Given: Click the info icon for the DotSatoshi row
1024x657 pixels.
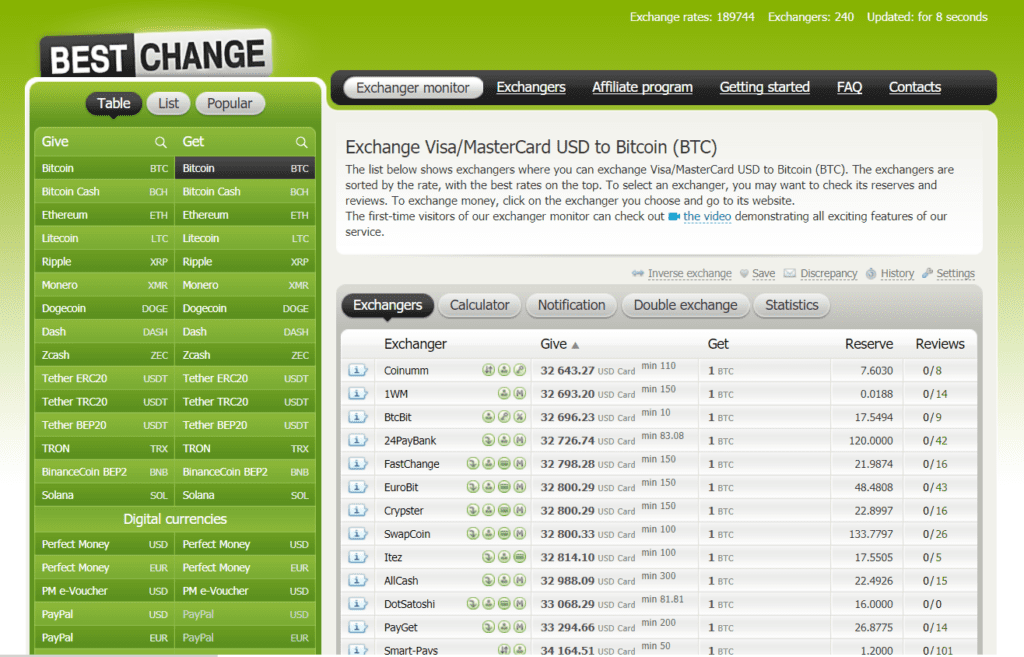Looking at the screenshot, I should tap(358, 604).
